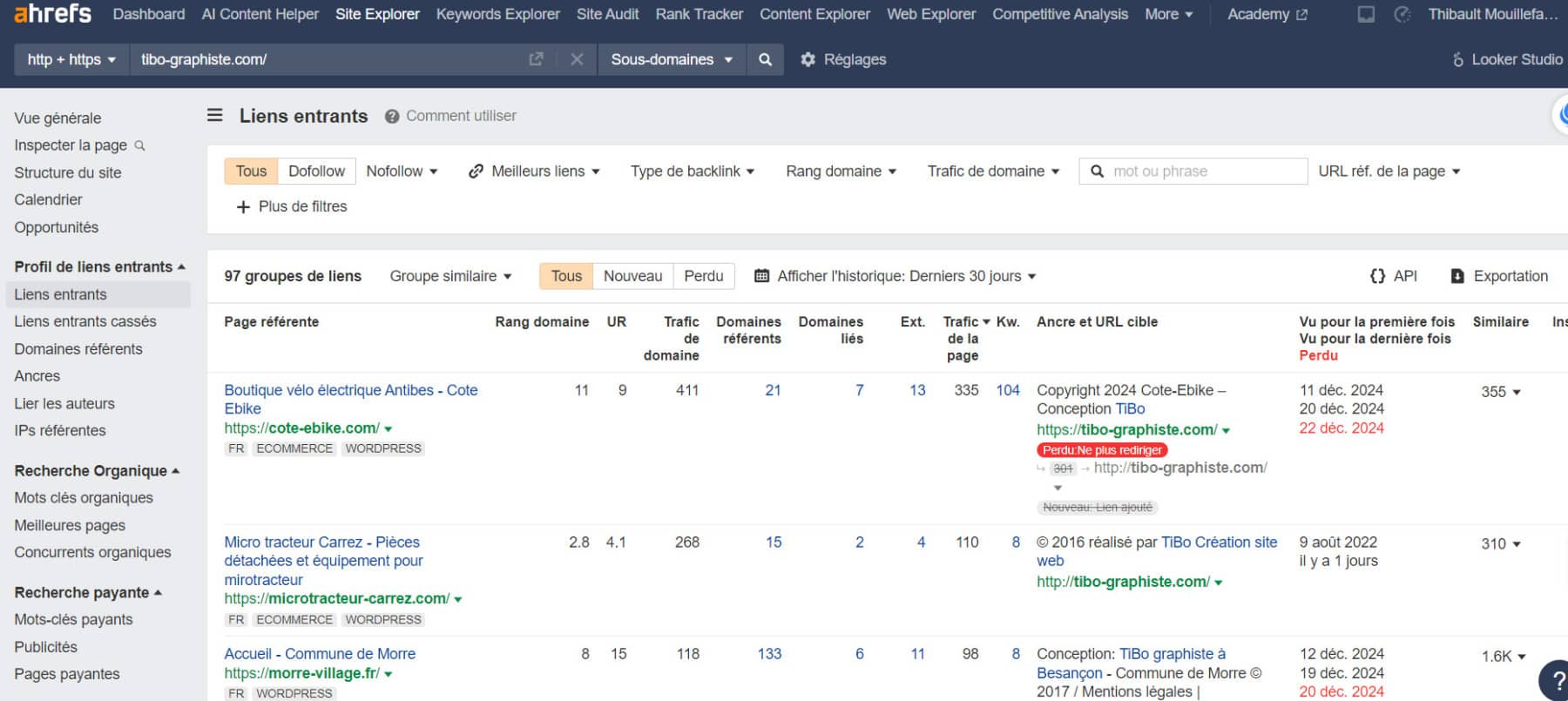Open Liens entrants cassés in sidebar
Image resolution: width=1568 pixels, height=701 pixels.
tap(85, 321)
